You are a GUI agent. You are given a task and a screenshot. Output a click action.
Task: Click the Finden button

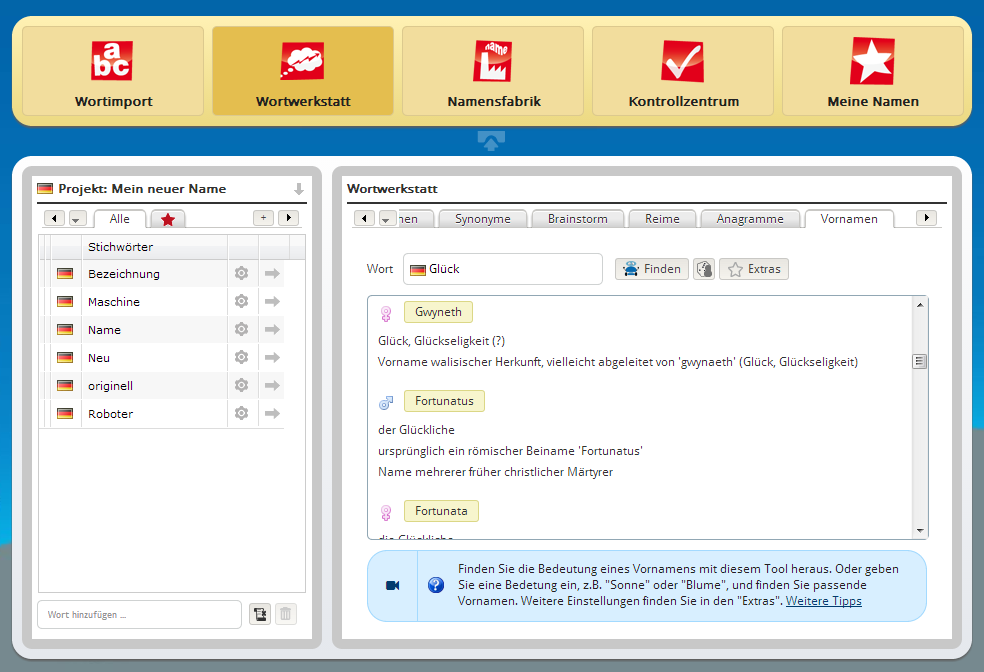(652, 269)
